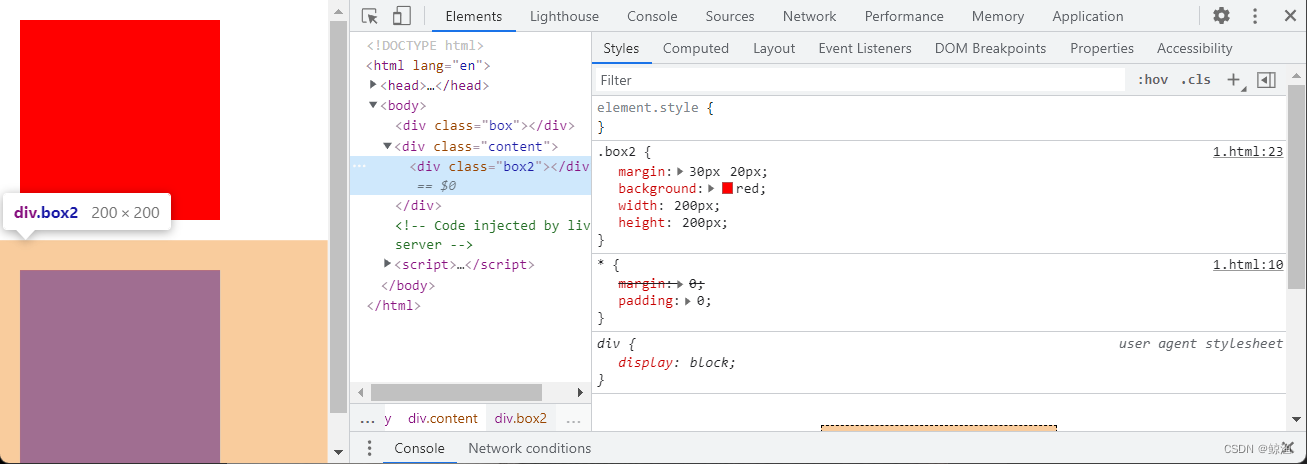
Task: Expand the struck-through margin 0 shorthand
Action: [x=681, y=284]
